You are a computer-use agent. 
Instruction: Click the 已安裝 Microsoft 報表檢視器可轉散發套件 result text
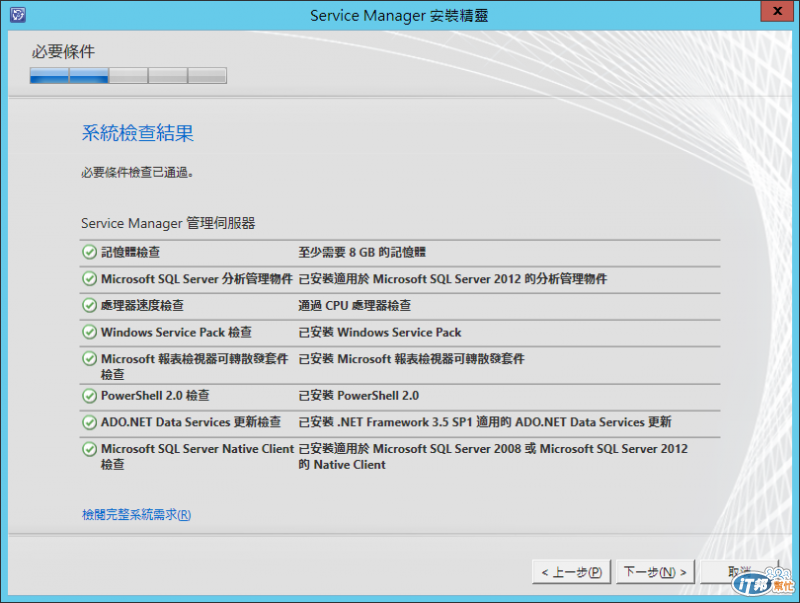411,359
